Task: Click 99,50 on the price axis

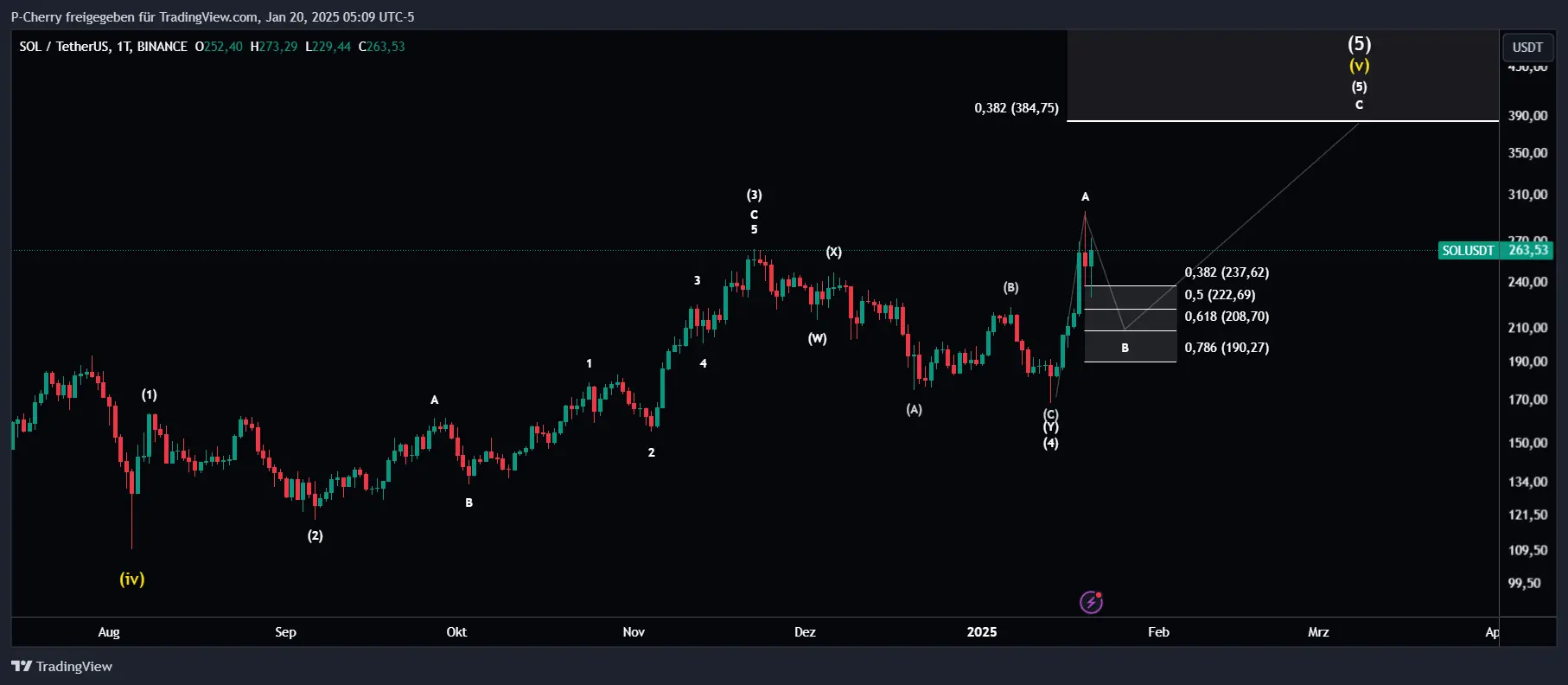Action: (x=1525, y=583)
